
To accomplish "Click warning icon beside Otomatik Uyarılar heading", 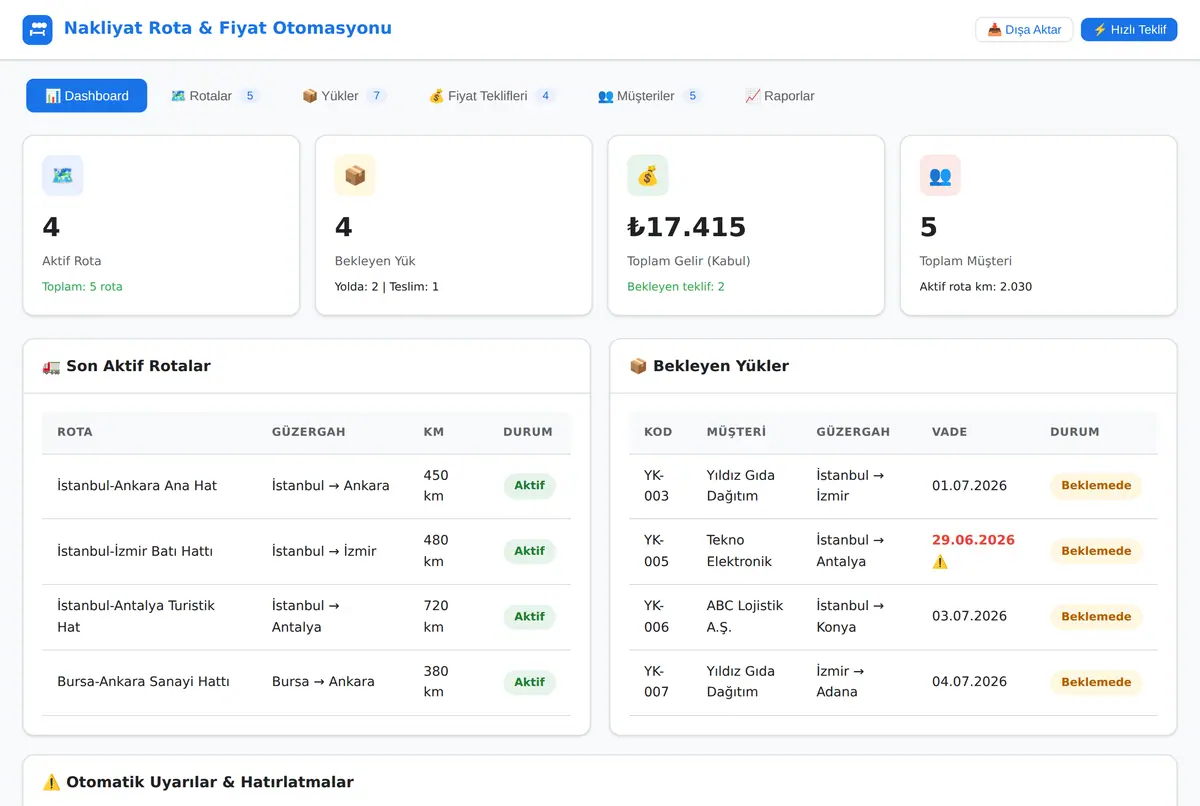I will [x=51, y=782].
